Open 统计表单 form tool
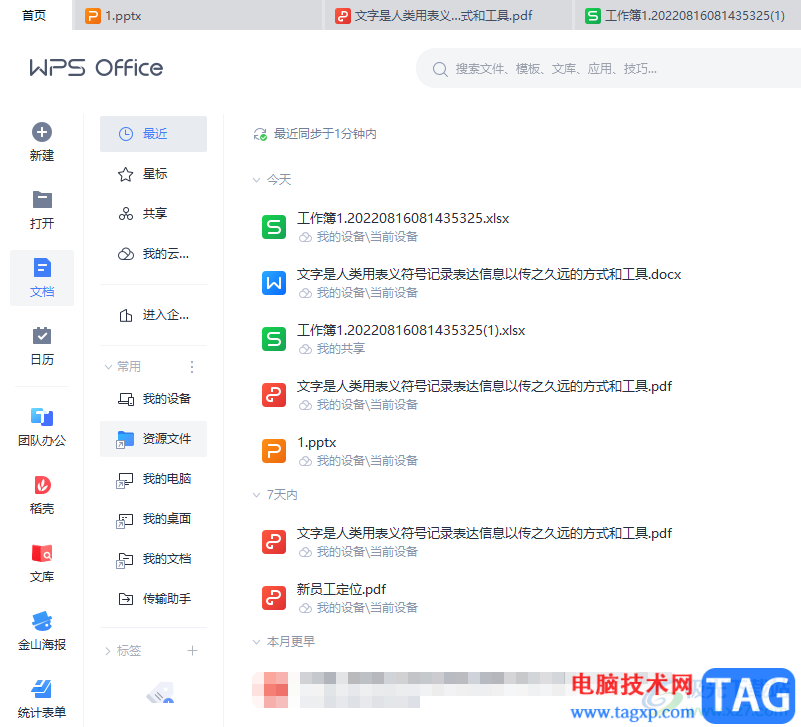Screen dimensions: 801x727 [42, 699]
